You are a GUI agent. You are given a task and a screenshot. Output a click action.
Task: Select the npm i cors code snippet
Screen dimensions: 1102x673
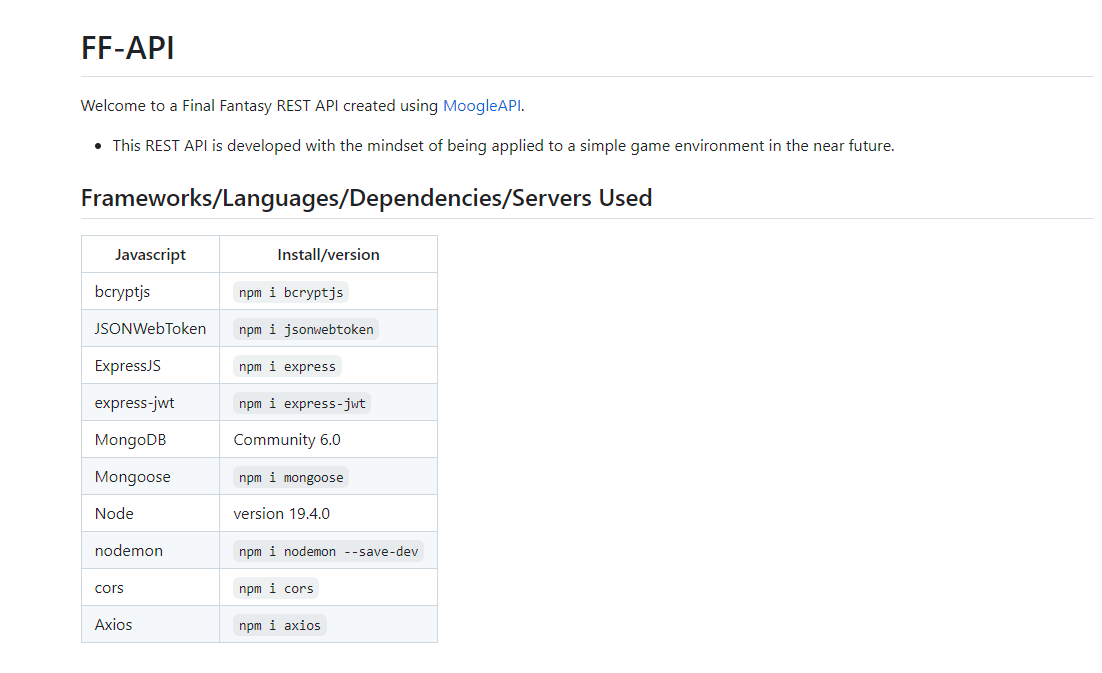click(276, 588)
